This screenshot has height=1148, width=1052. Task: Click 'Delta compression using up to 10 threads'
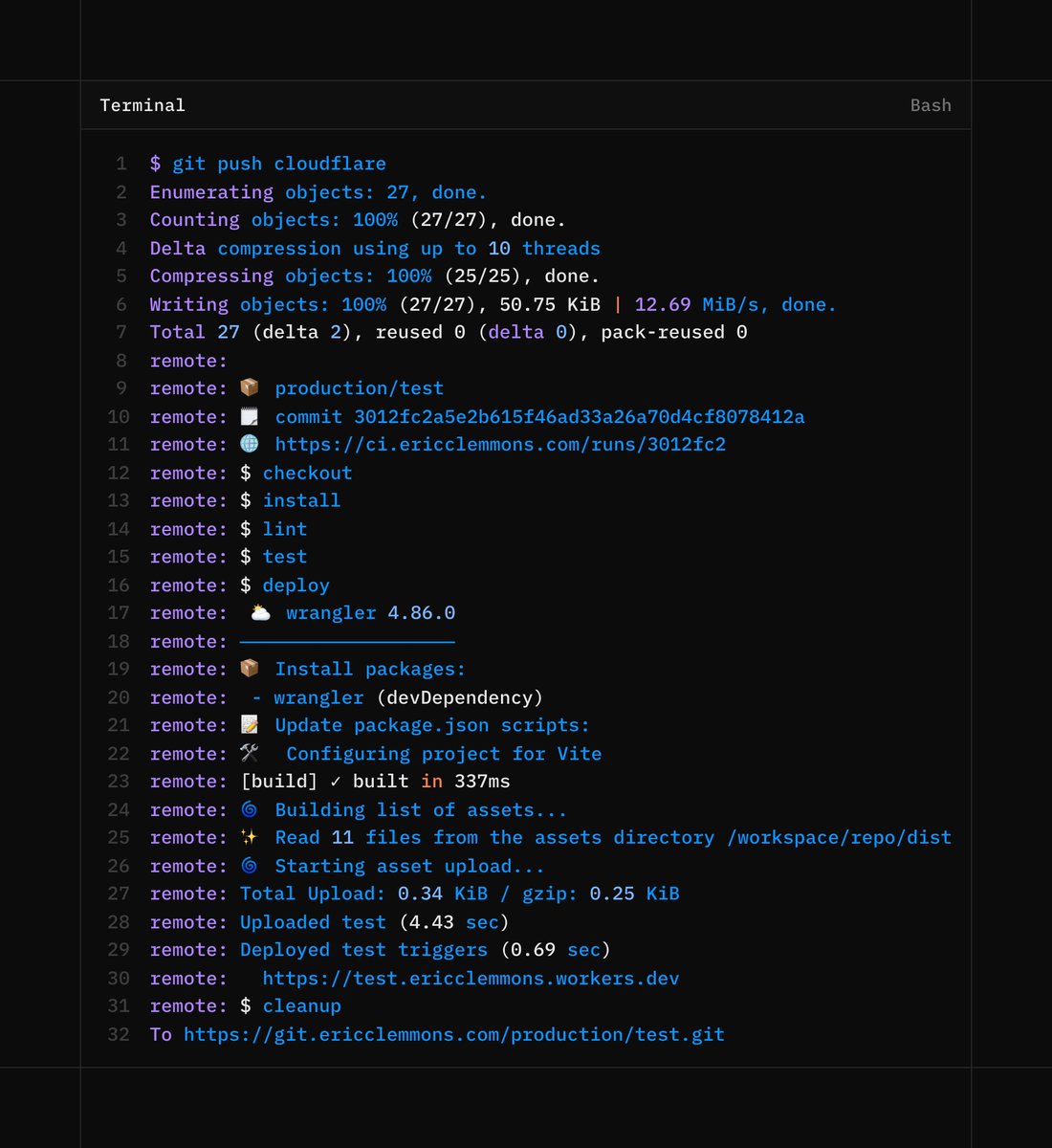point(375,249)
